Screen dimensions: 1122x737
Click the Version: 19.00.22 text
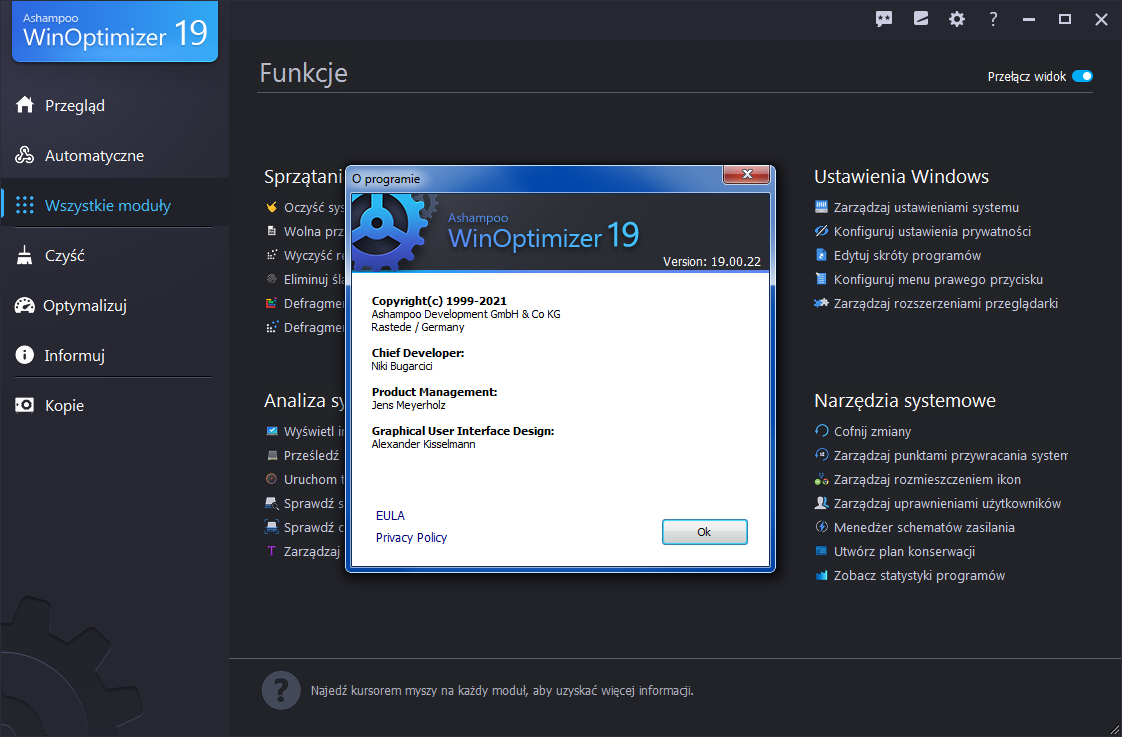(712, 261)
